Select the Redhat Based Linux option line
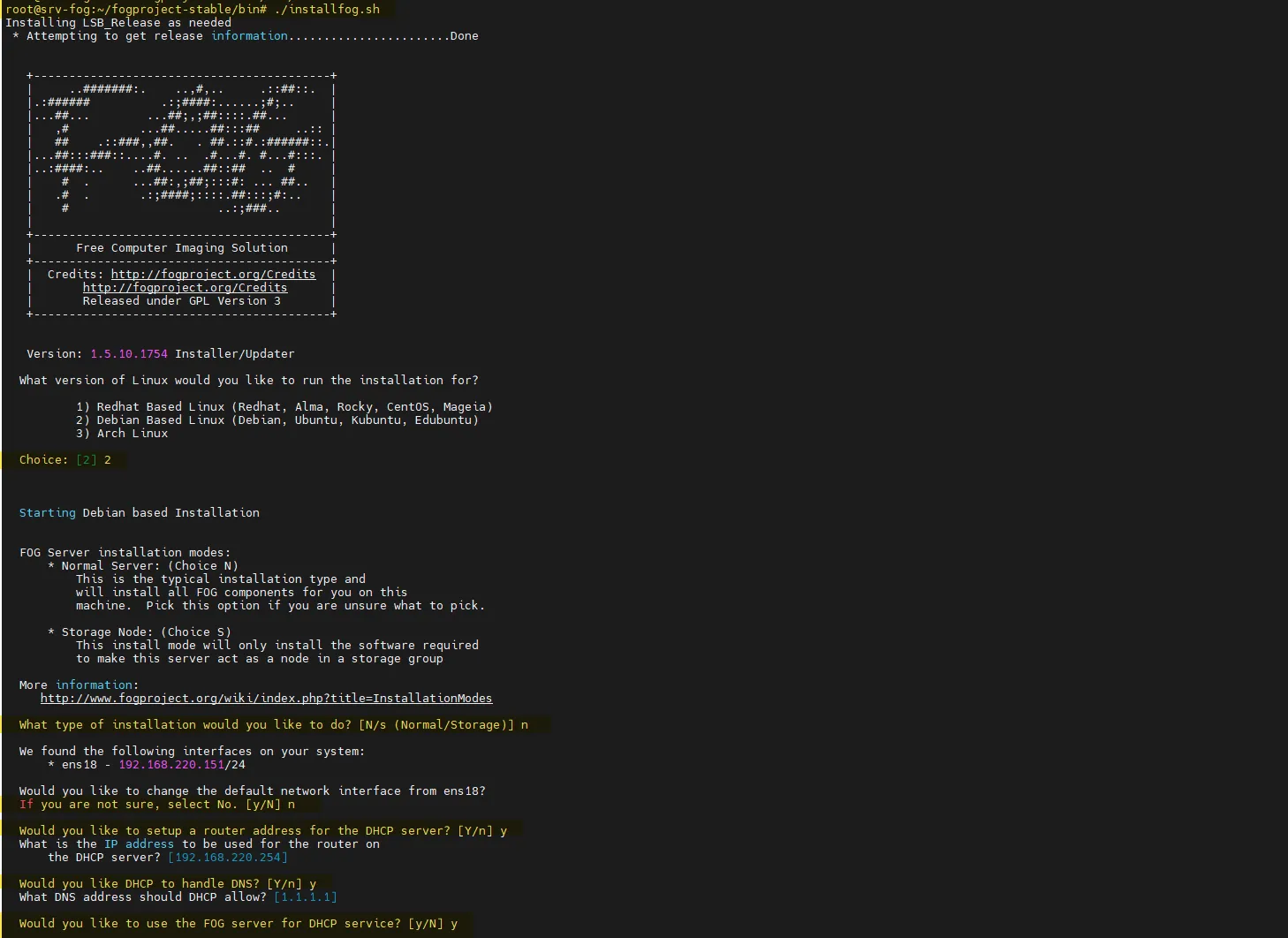 [x=284, y=407]
